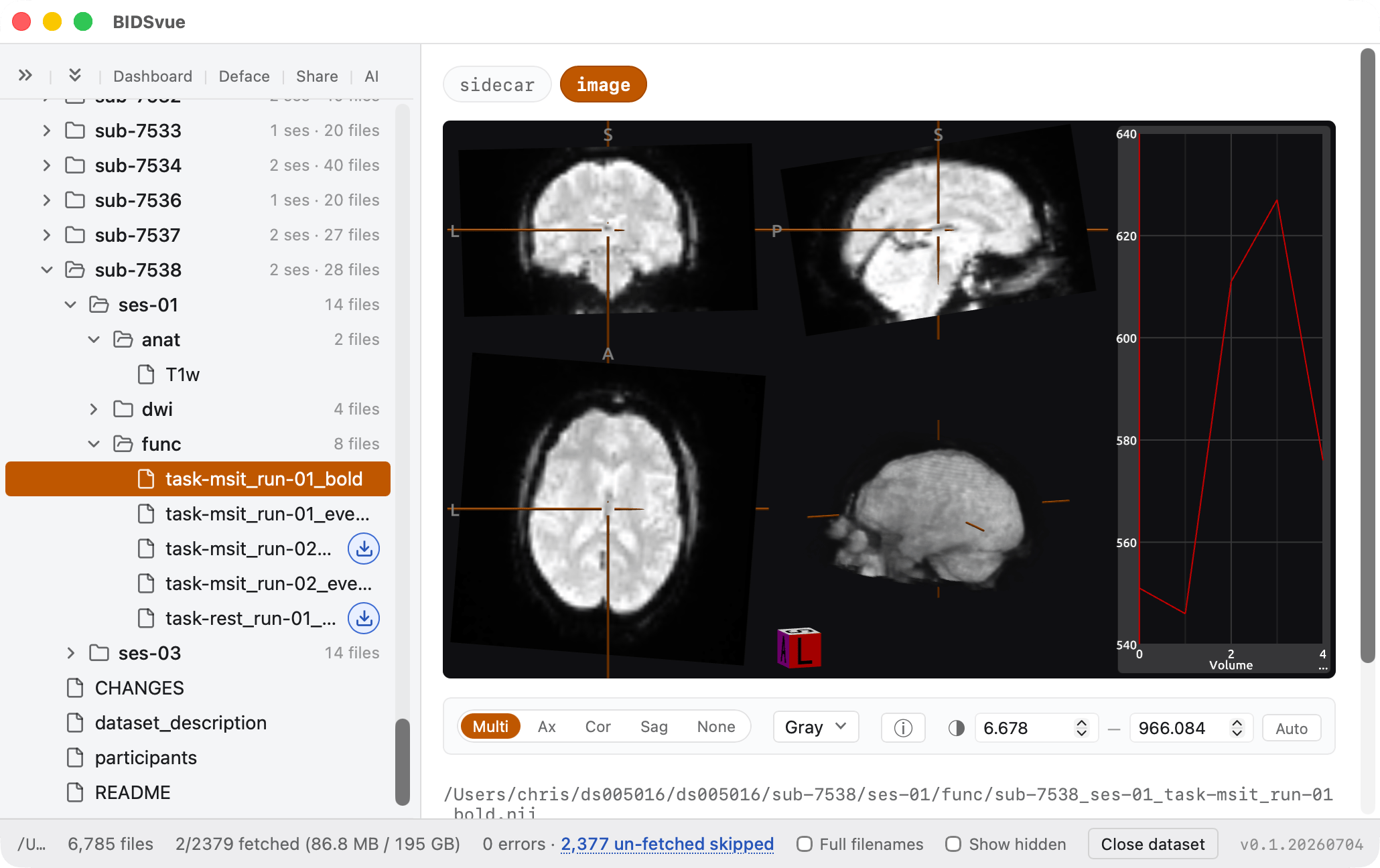This screenshot has width=1380, height=868.
Task: Download the task-rest_run-01 file
Action: (364, 618)
